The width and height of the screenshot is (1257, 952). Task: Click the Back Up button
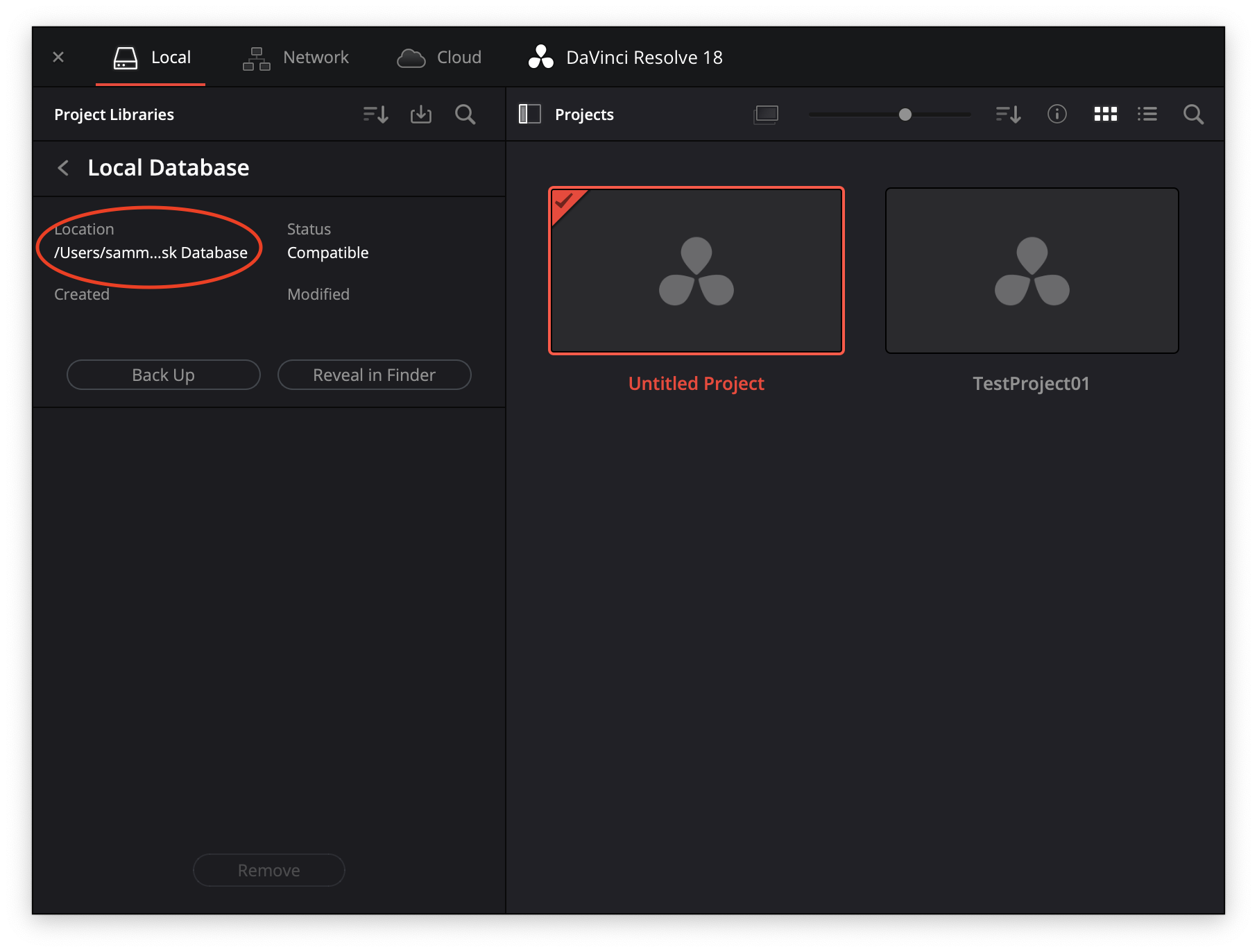[164, 375]
